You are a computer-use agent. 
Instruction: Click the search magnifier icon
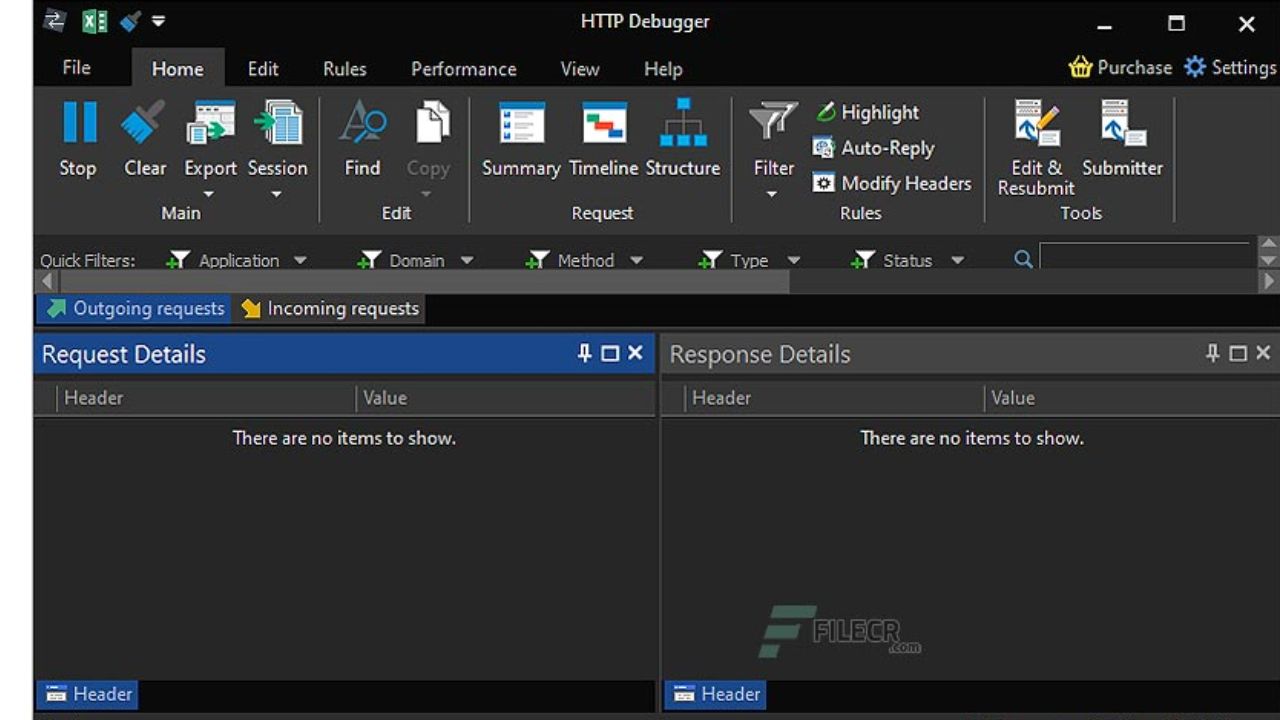(1023, 259)
